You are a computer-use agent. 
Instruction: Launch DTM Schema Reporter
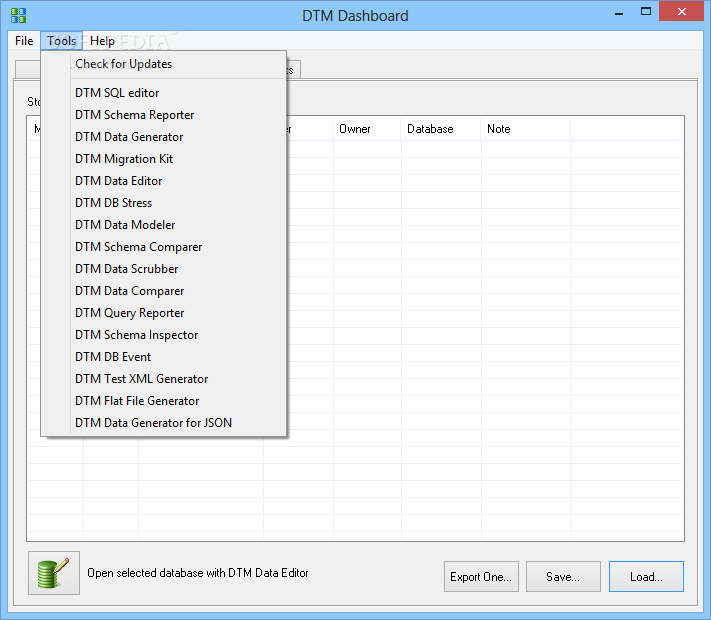164,115
